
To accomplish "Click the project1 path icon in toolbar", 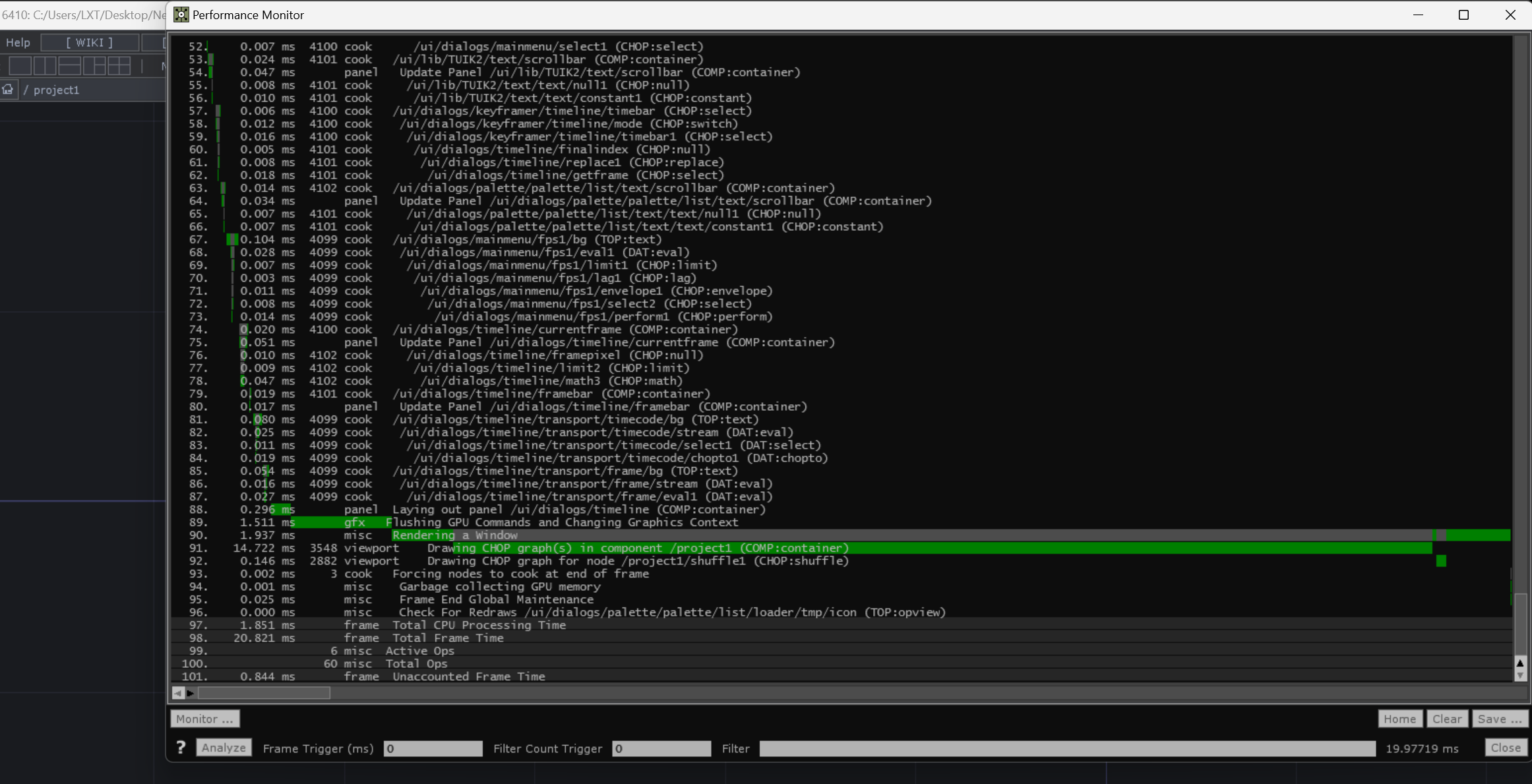I will [8, 90].
